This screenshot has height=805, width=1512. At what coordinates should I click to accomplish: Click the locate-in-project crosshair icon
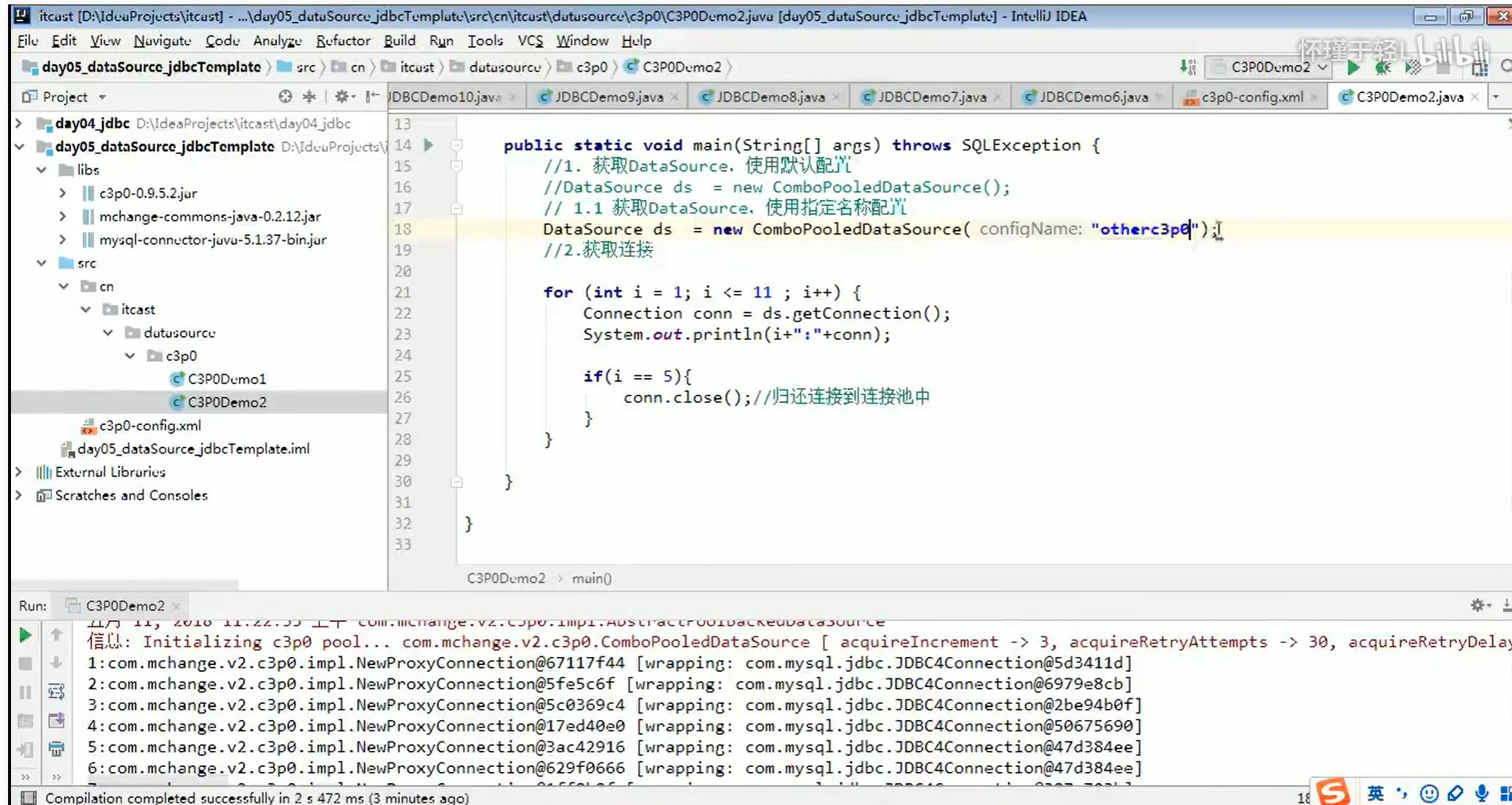coord(285,97)
